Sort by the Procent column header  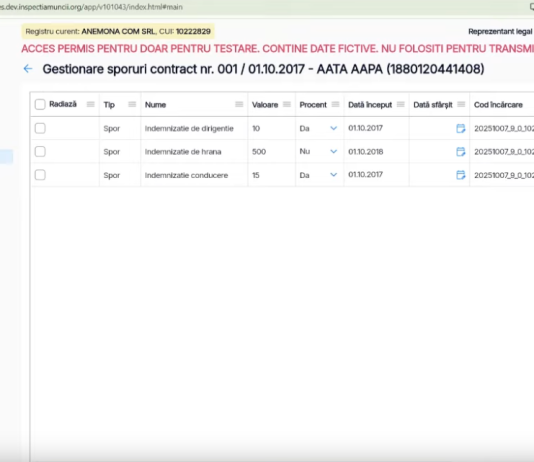[313, 105]
